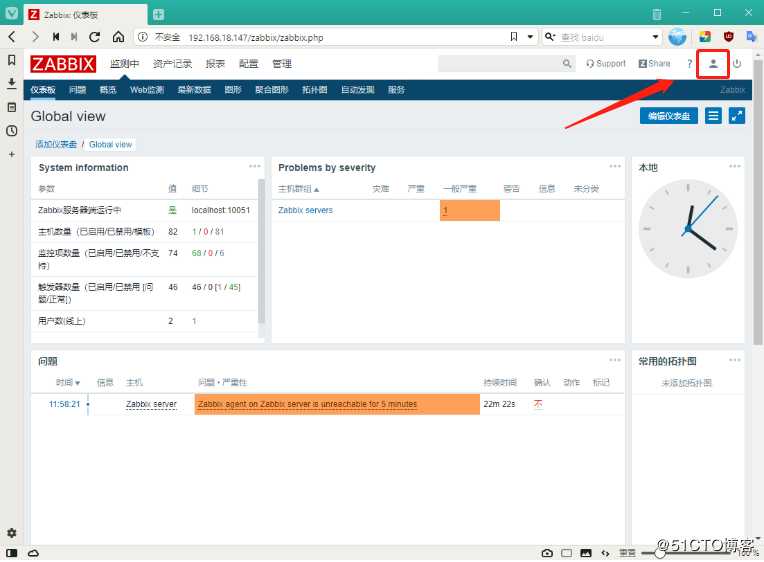Click the red shield extension icon
The width and height of the screenshot is (764, 562).
(728, 37)
